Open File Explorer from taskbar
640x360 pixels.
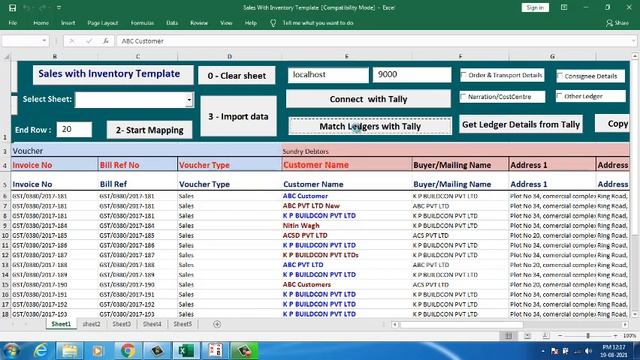69,351
